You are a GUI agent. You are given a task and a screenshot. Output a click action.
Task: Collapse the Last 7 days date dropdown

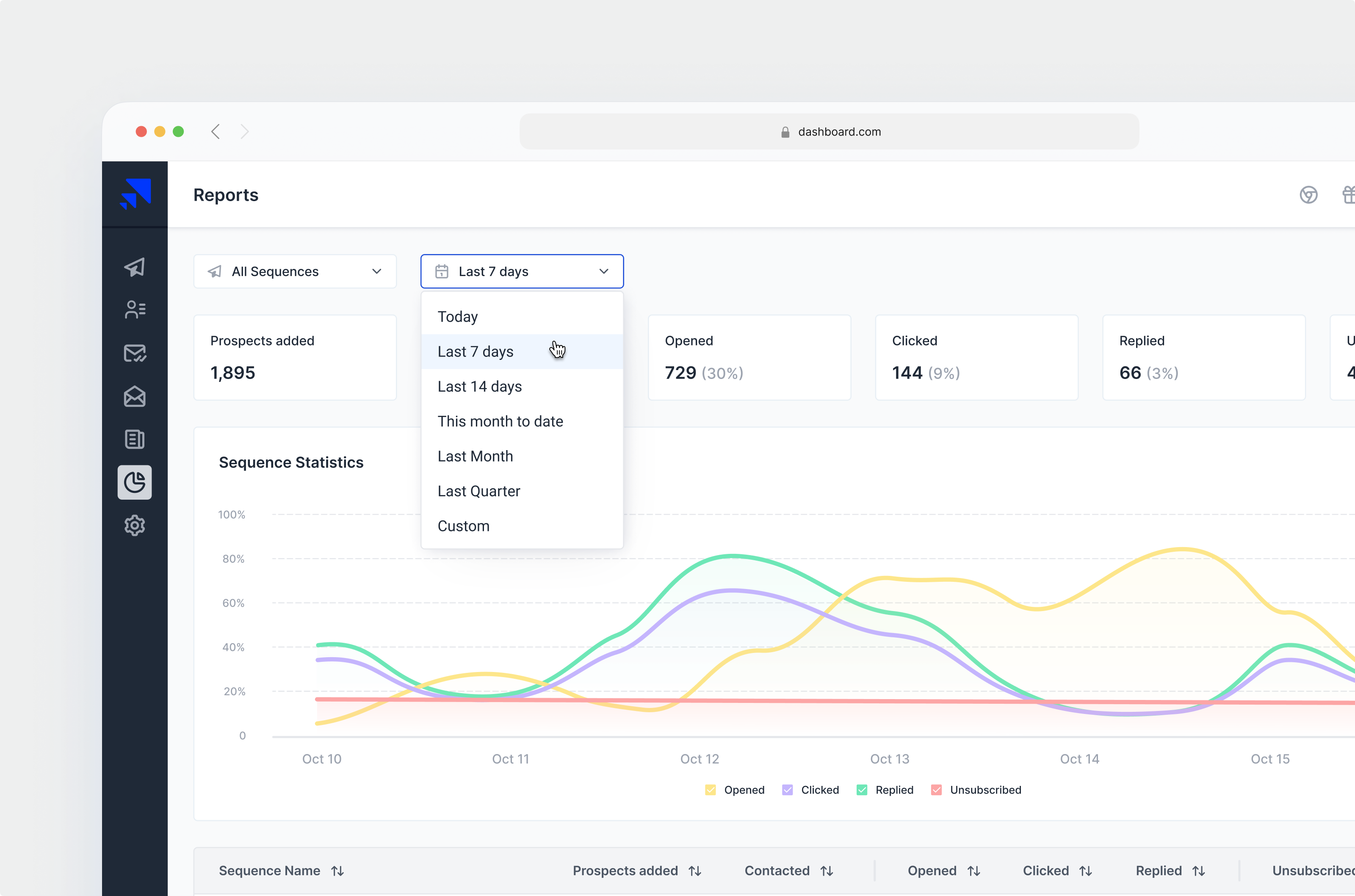(x=521, y=271)
